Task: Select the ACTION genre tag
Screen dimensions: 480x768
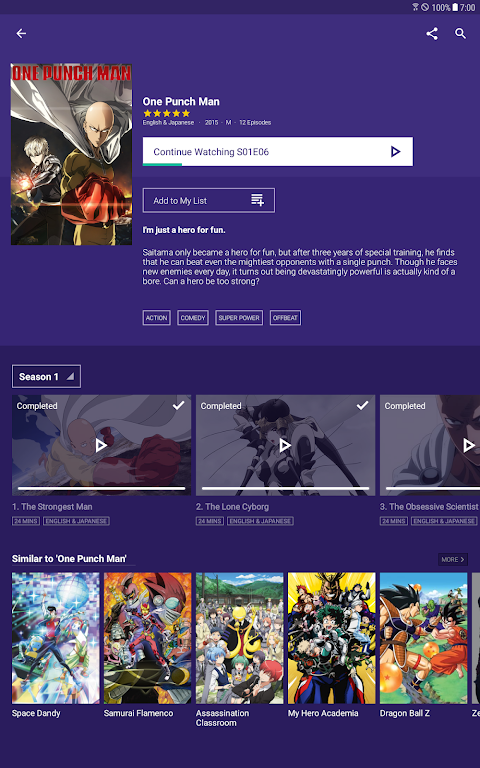Action: click(157, 318)
